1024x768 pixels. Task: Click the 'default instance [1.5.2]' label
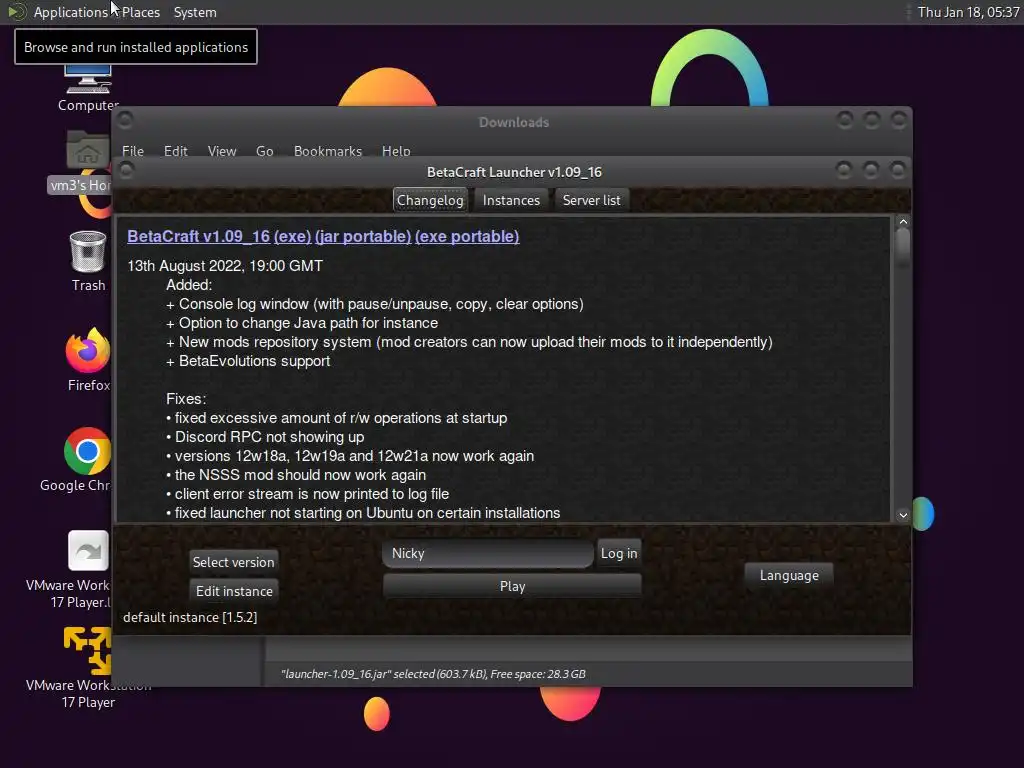tap(190, 617)
